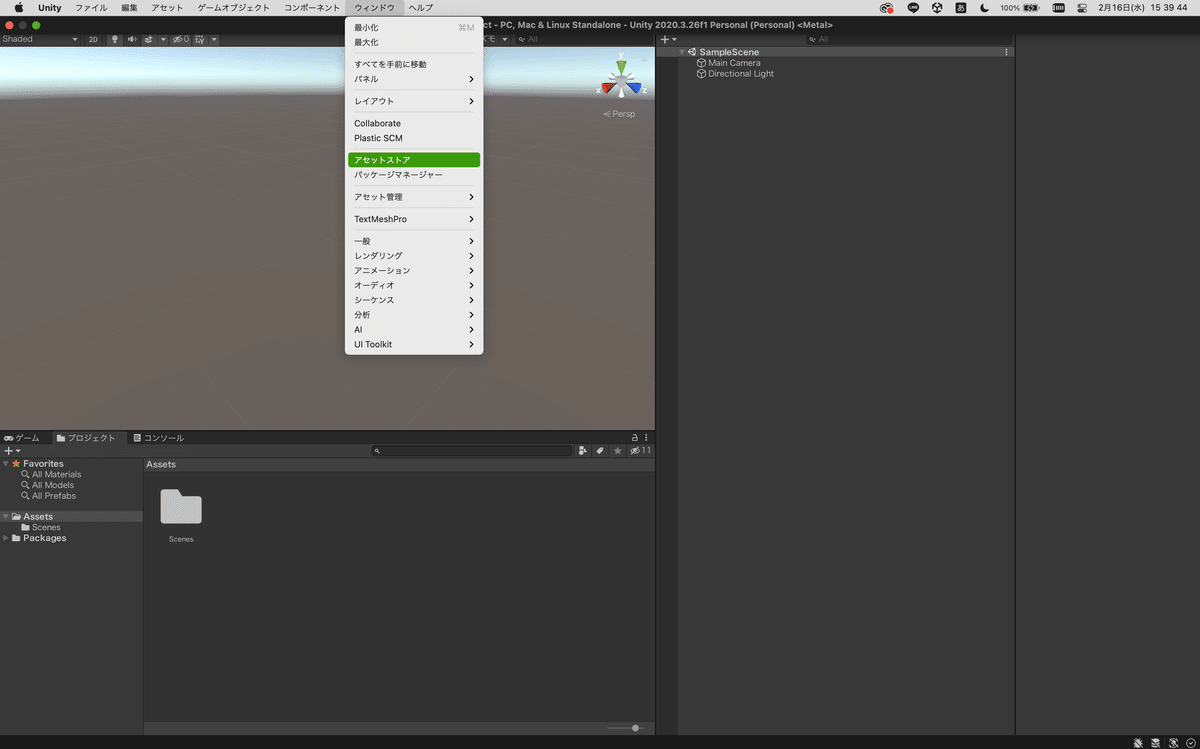Screen dimensions: 1200x749
Task: Toggle Persp projection label
Action: coord(619,114)
